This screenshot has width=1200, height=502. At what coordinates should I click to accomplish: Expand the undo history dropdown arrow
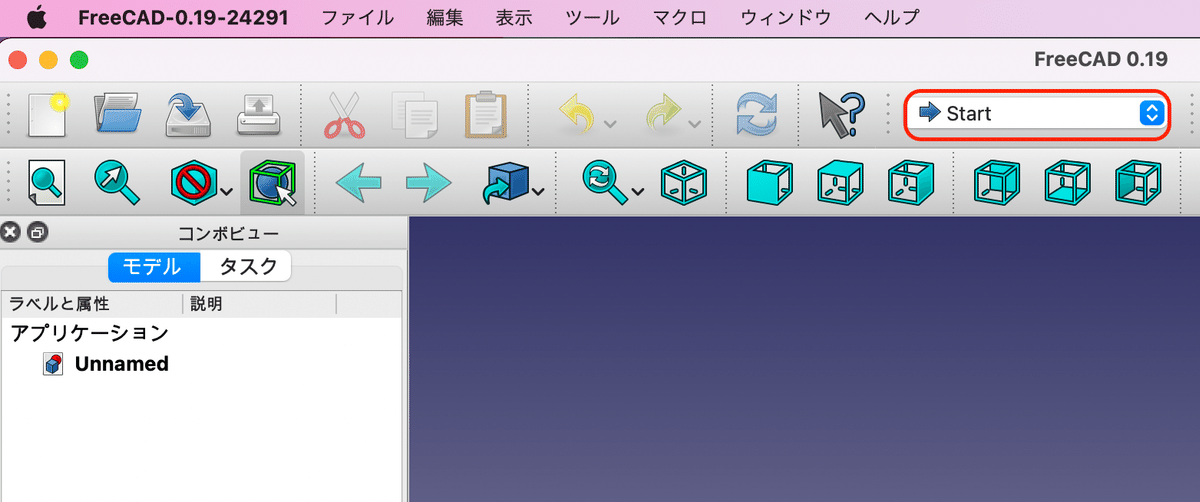610,123
